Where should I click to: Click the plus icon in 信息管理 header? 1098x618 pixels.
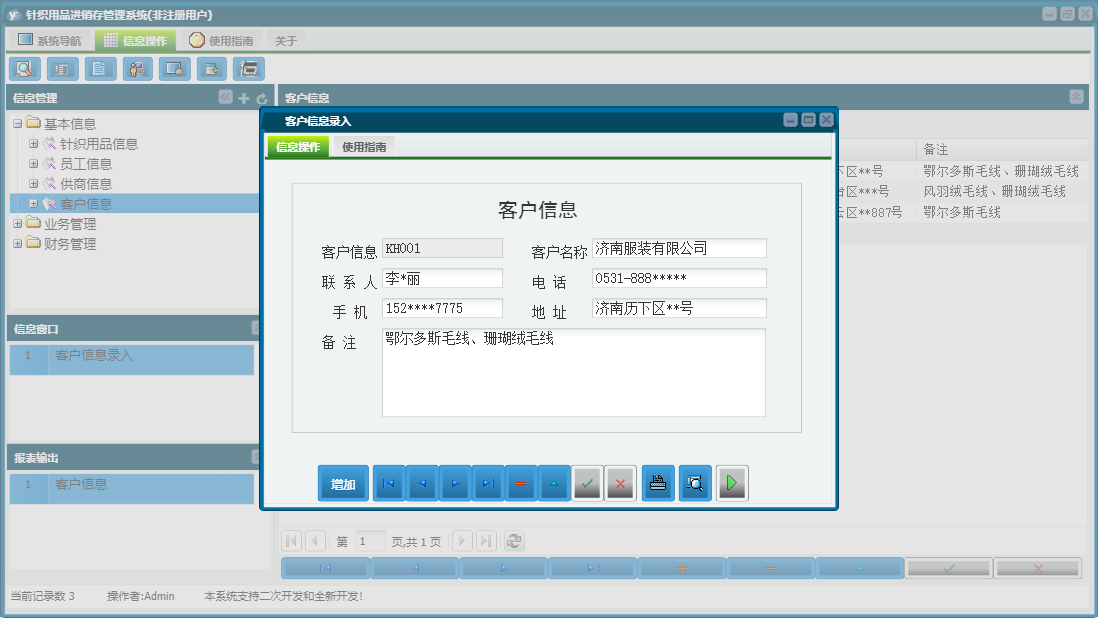(x=244, y=98)
